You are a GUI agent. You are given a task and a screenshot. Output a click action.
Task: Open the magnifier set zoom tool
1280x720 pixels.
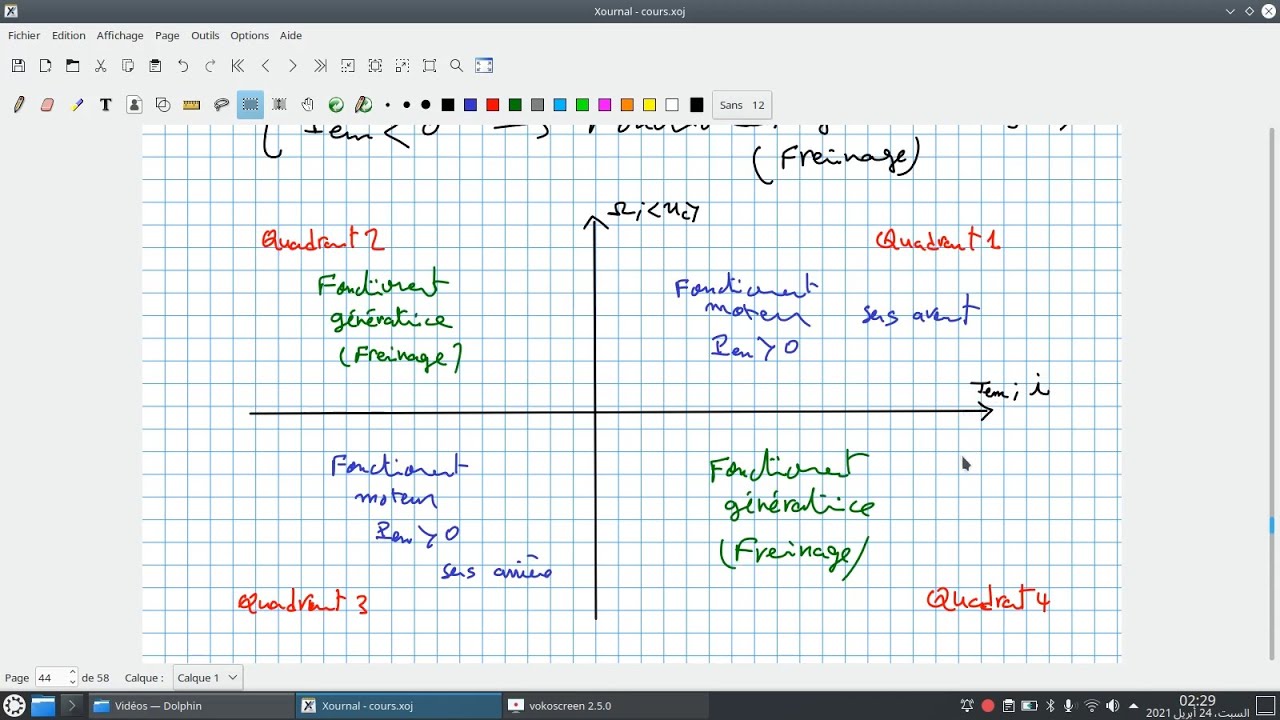pos(457,66)
